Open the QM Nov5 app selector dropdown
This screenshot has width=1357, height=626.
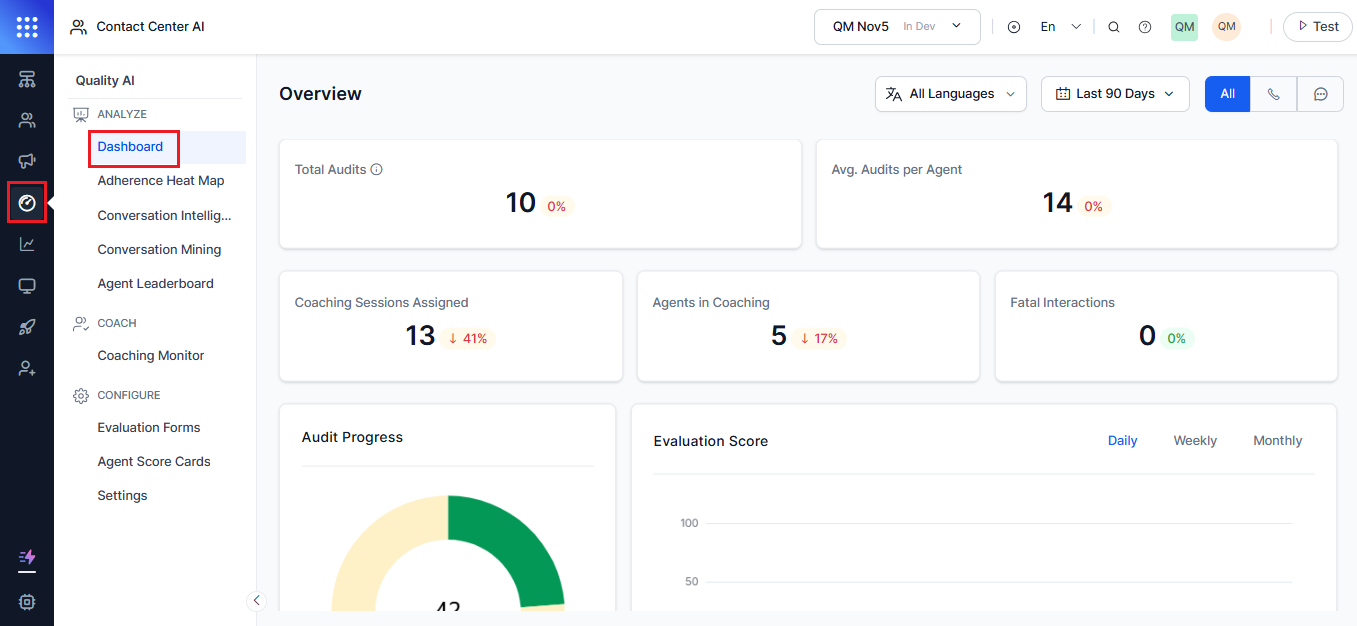point(897,27)
